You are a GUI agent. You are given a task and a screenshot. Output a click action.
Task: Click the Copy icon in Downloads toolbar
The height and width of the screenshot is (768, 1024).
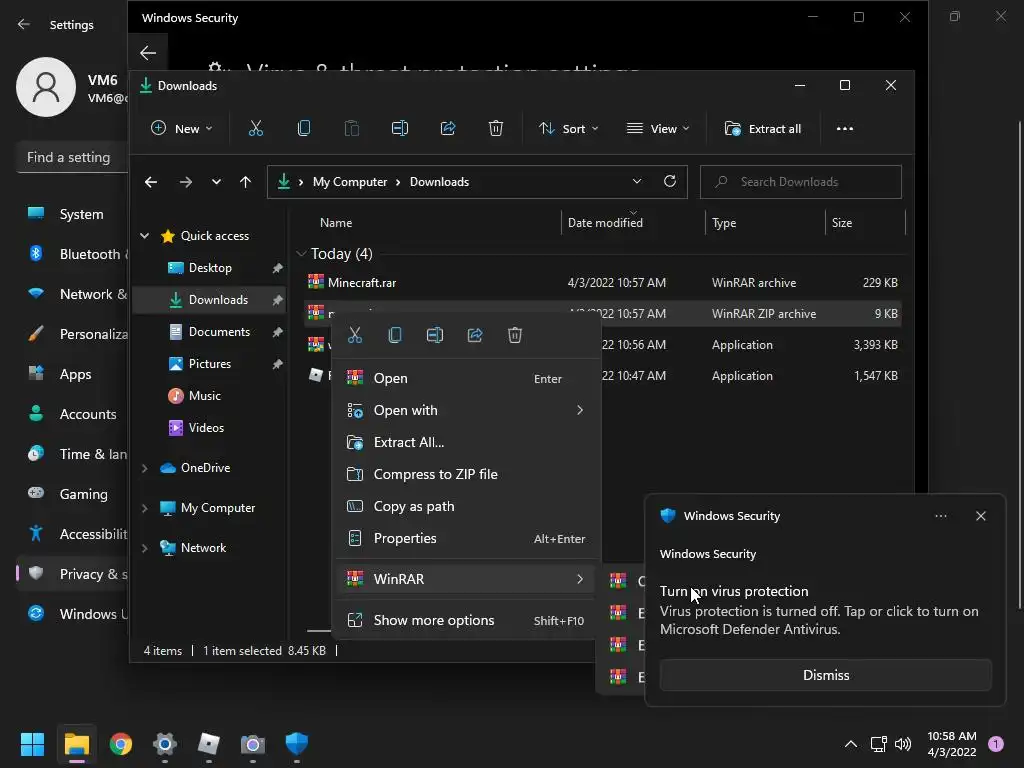[304, 129]
